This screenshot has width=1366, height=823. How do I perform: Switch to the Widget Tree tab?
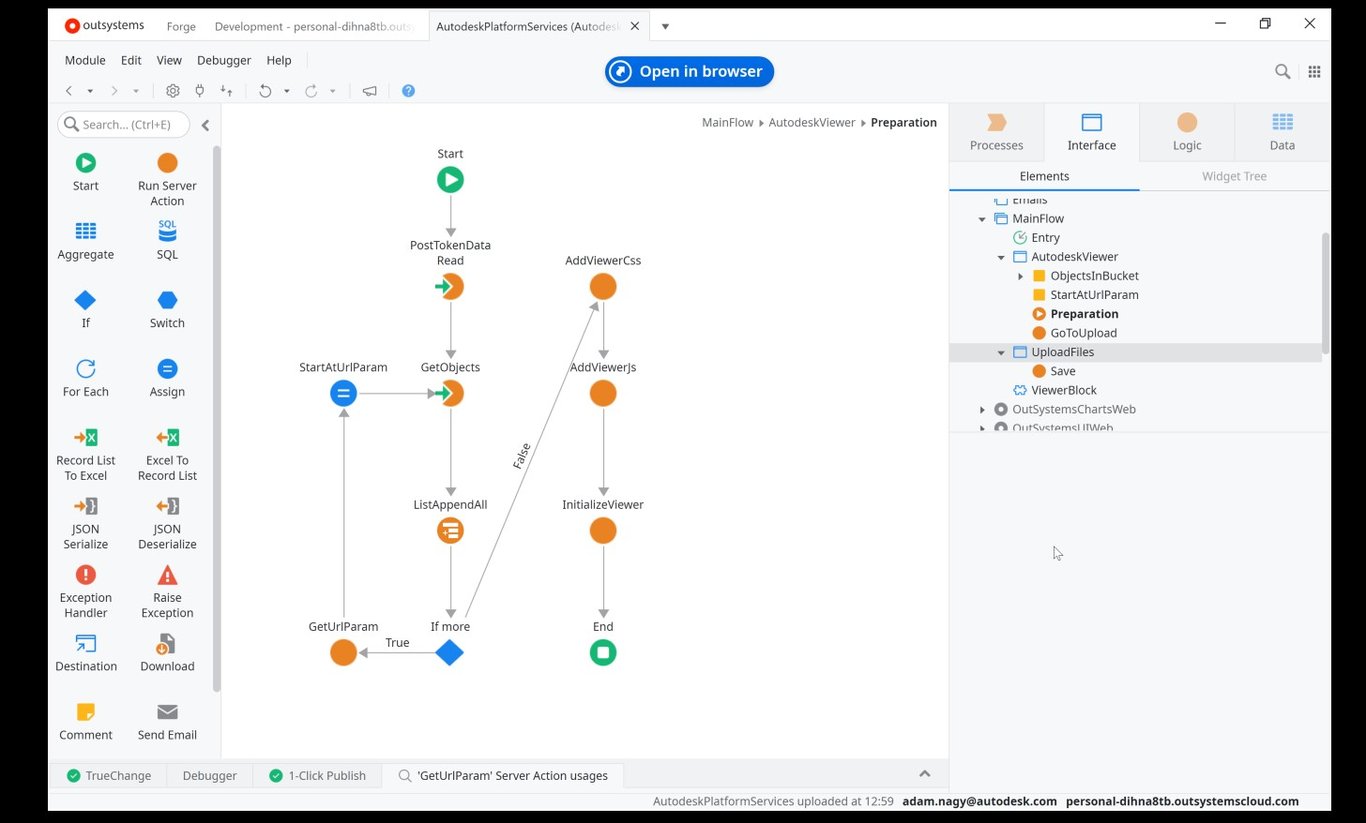[1233, 176]
